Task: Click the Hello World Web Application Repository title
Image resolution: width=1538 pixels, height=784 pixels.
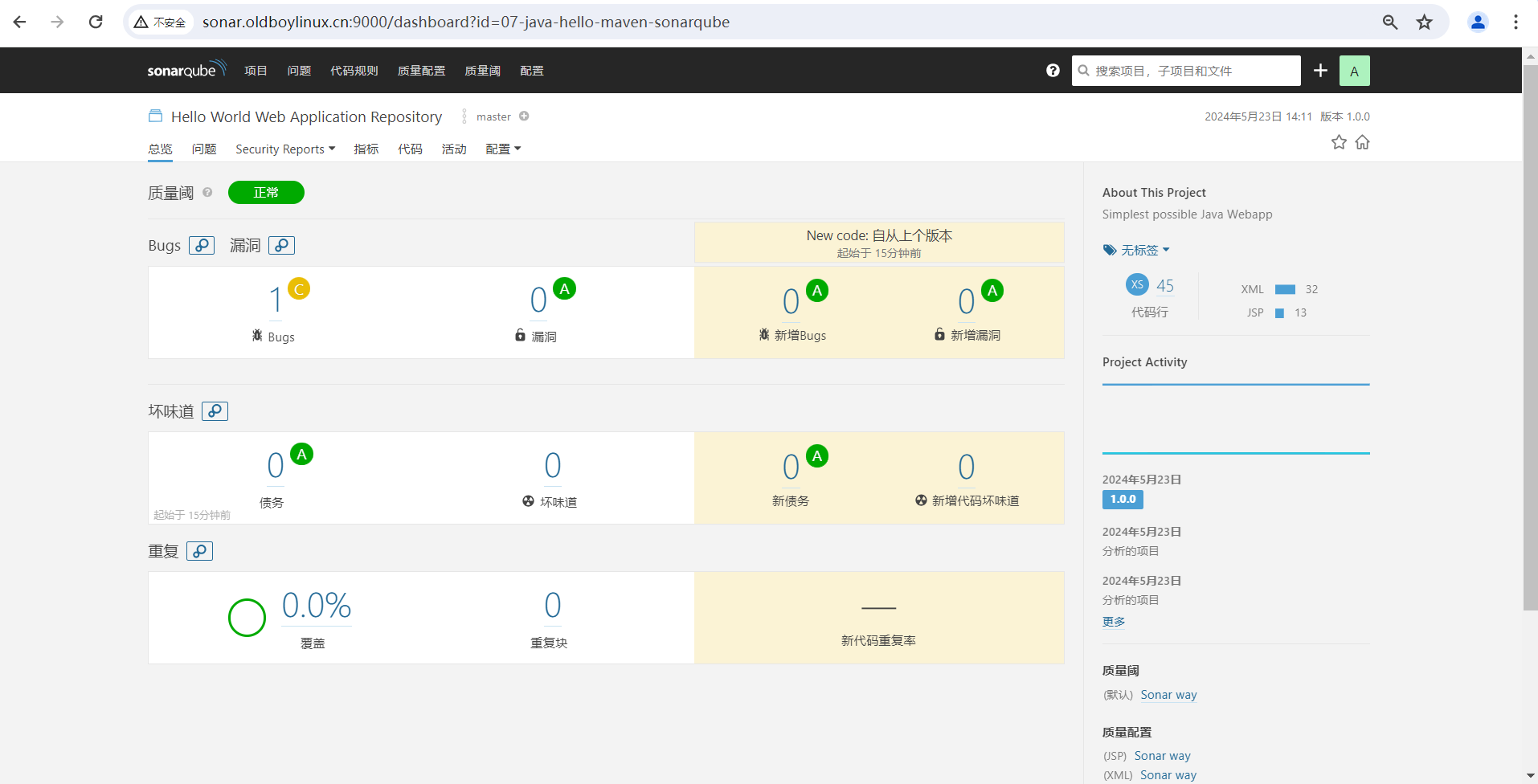Action: click(306, 116)
